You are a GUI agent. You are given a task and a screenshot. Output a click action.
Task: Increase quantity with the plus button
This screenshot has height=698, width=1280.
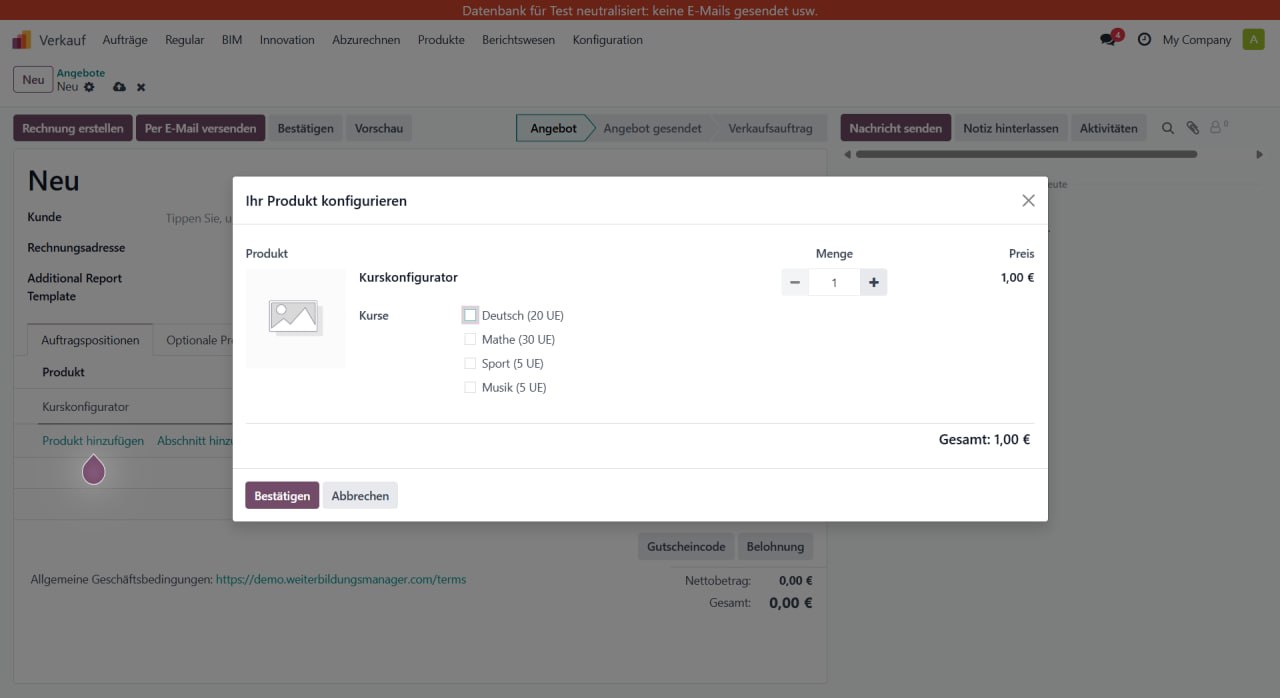coord(873,283)
